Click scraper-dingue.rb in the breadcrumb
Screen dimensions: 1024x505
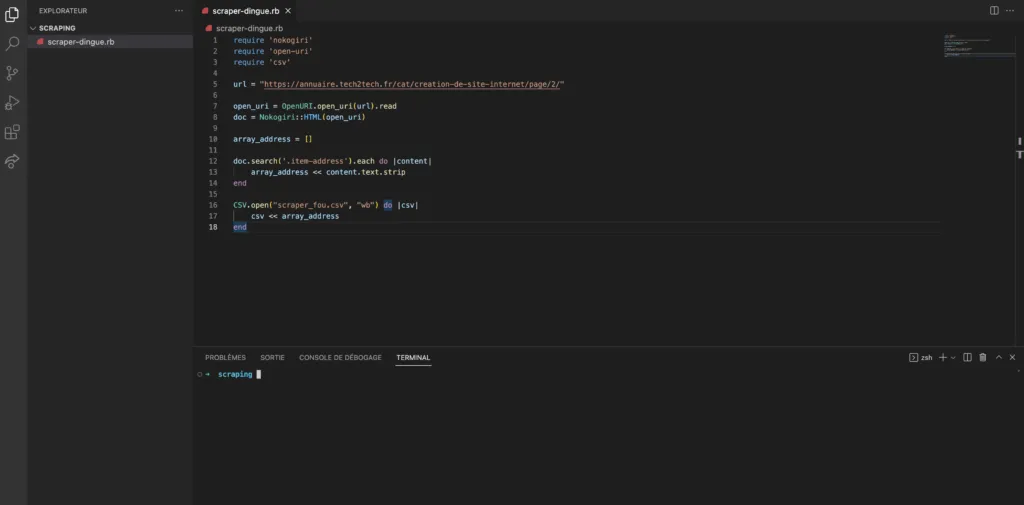249,28
